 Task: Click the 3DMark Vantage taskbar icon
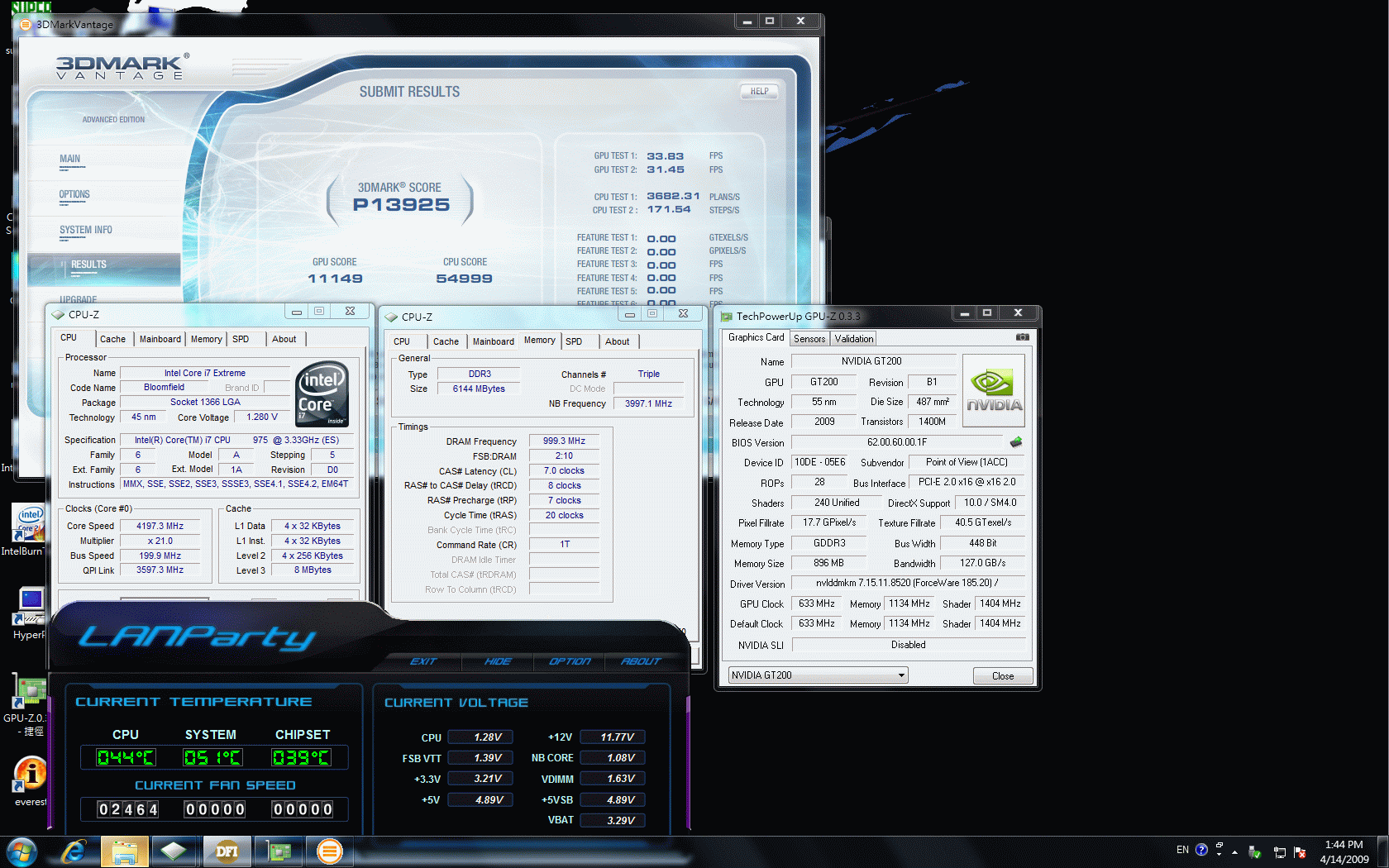tap(329, 851)
